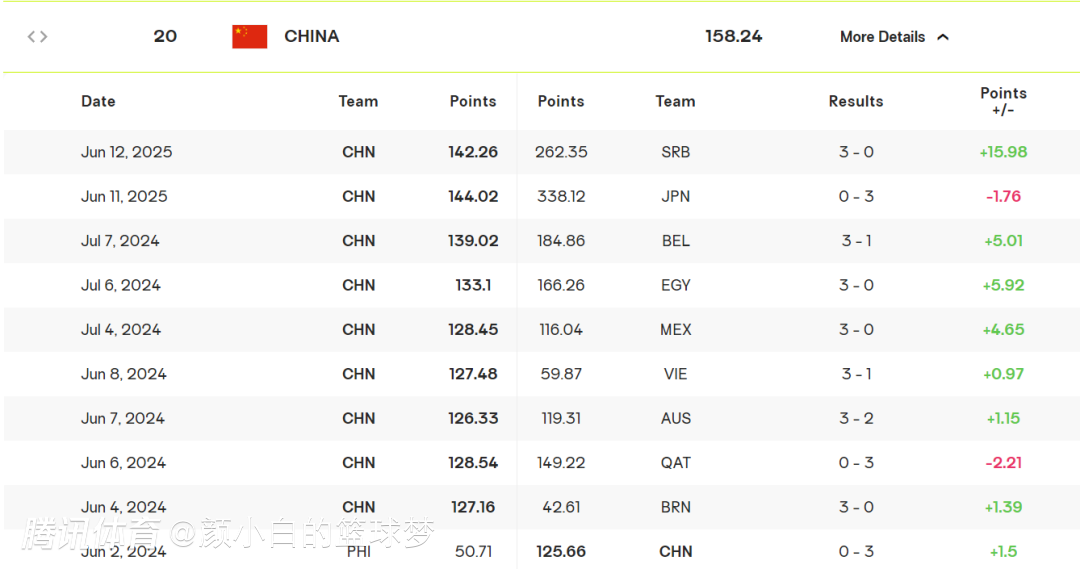Click the Points +/- column header
This screenshot has width=1080, height=569.
1003,101
